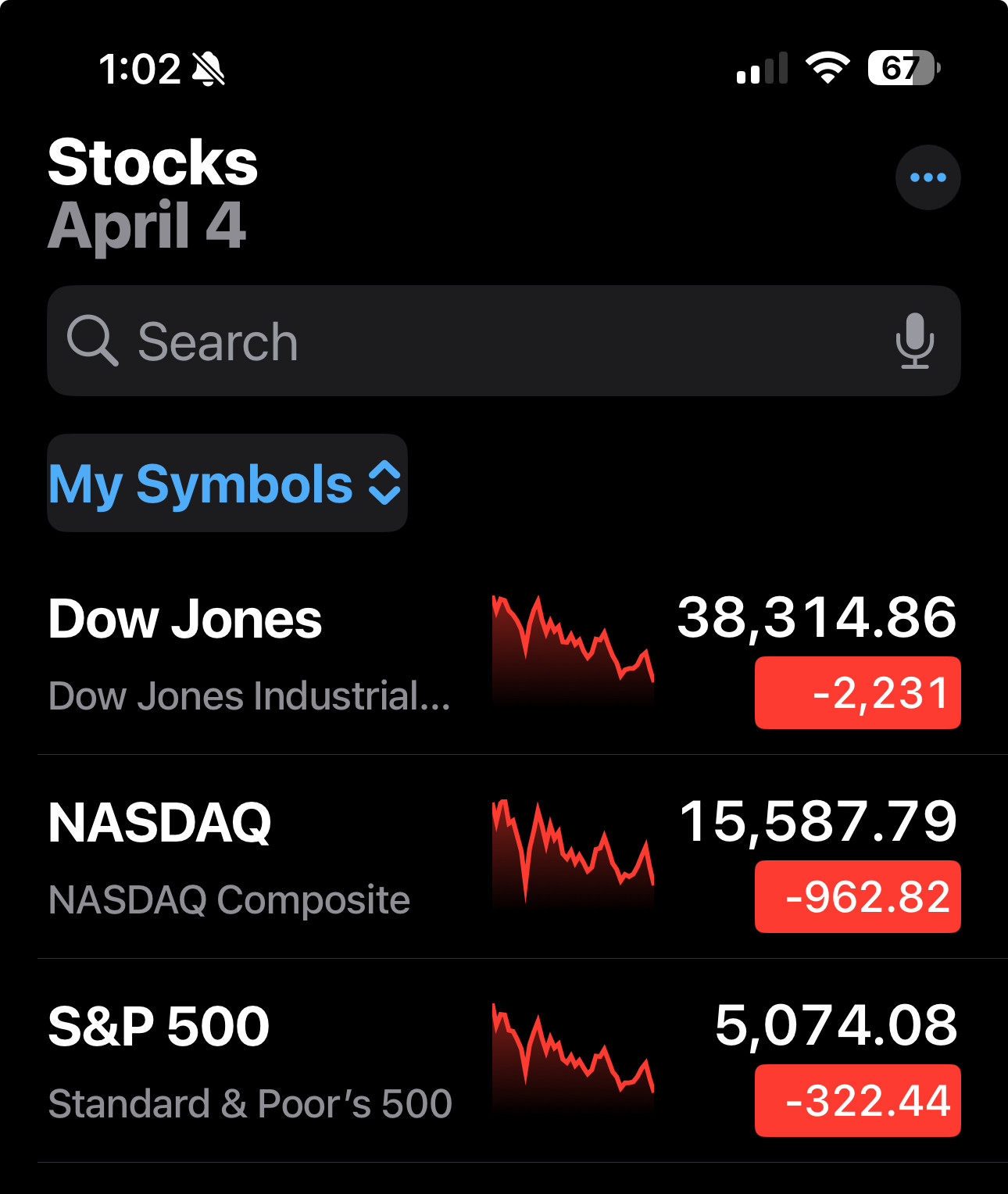Tap the microphone dictation icon

tap(914, 341)
